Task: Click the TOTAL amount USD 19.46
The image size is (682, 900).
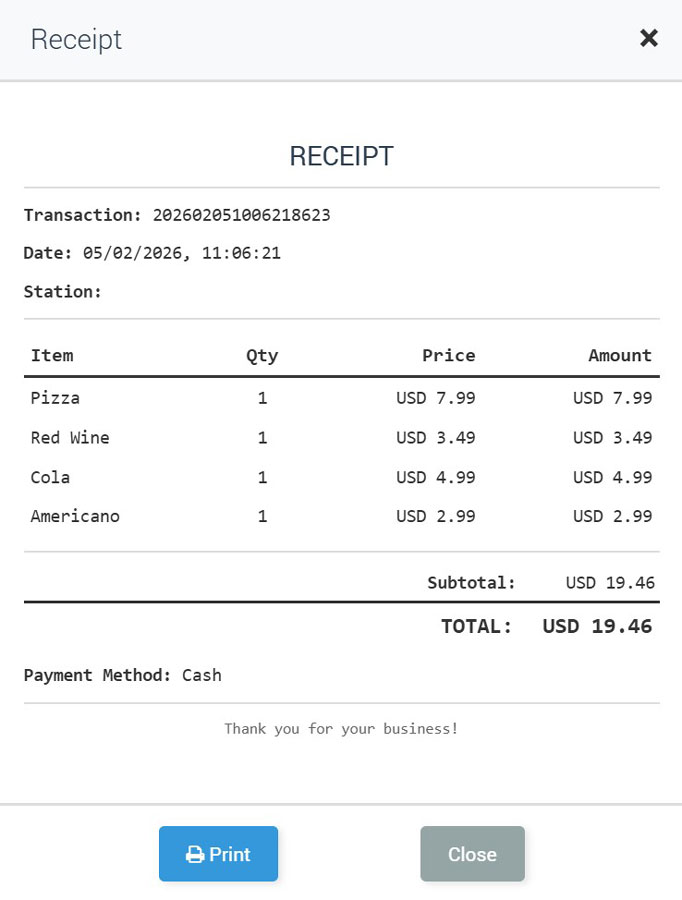Action: [x=597, y=627]
